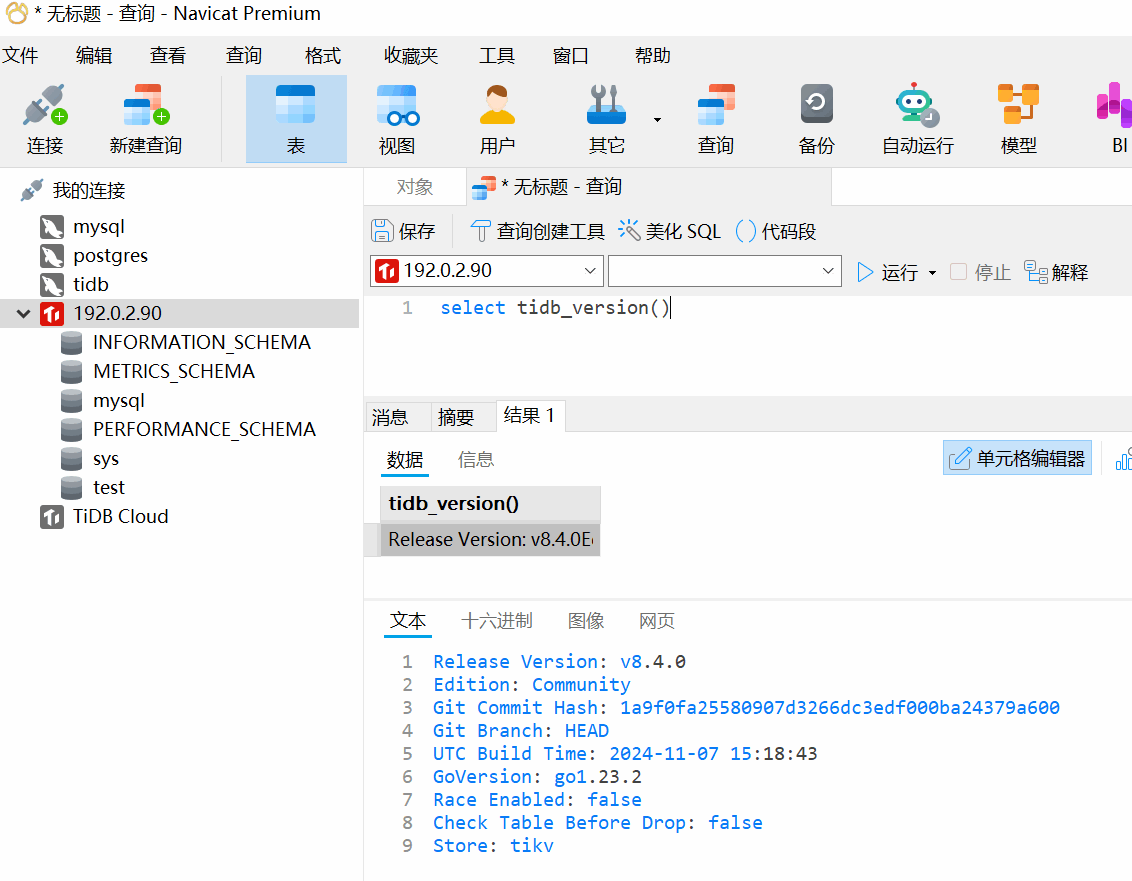Open the BI toolbar icon

[x=1115, y=119]
